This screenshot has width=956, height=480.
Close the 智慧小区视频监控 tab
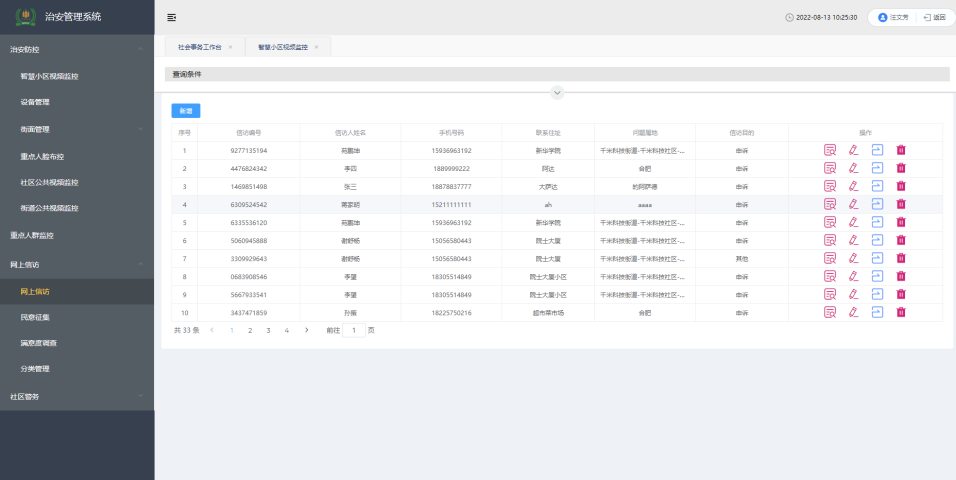click(x=316, y=46)
